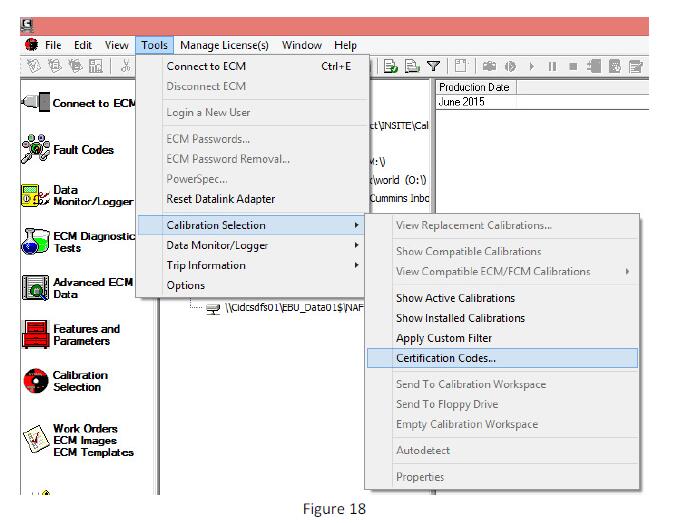The width and height of the screenshot is (674, 523).
Task: Open the Fault Codes sidebar icon
Action: (x=35, y=149)
